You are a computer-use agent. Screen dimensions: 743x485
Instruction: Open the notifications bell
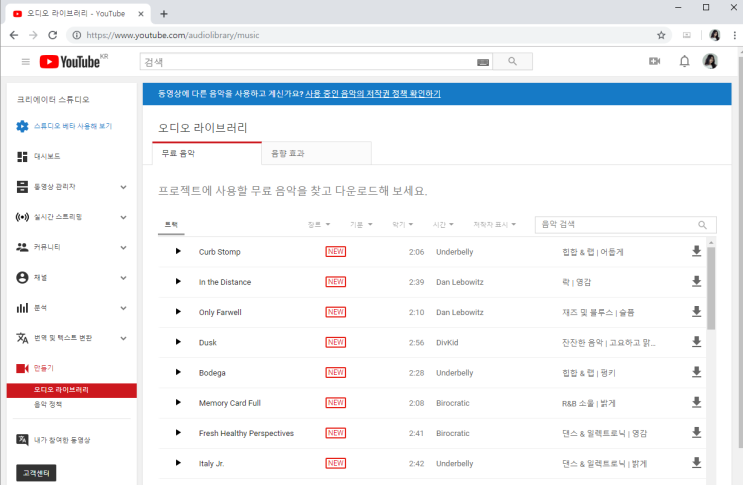[684, 61]
